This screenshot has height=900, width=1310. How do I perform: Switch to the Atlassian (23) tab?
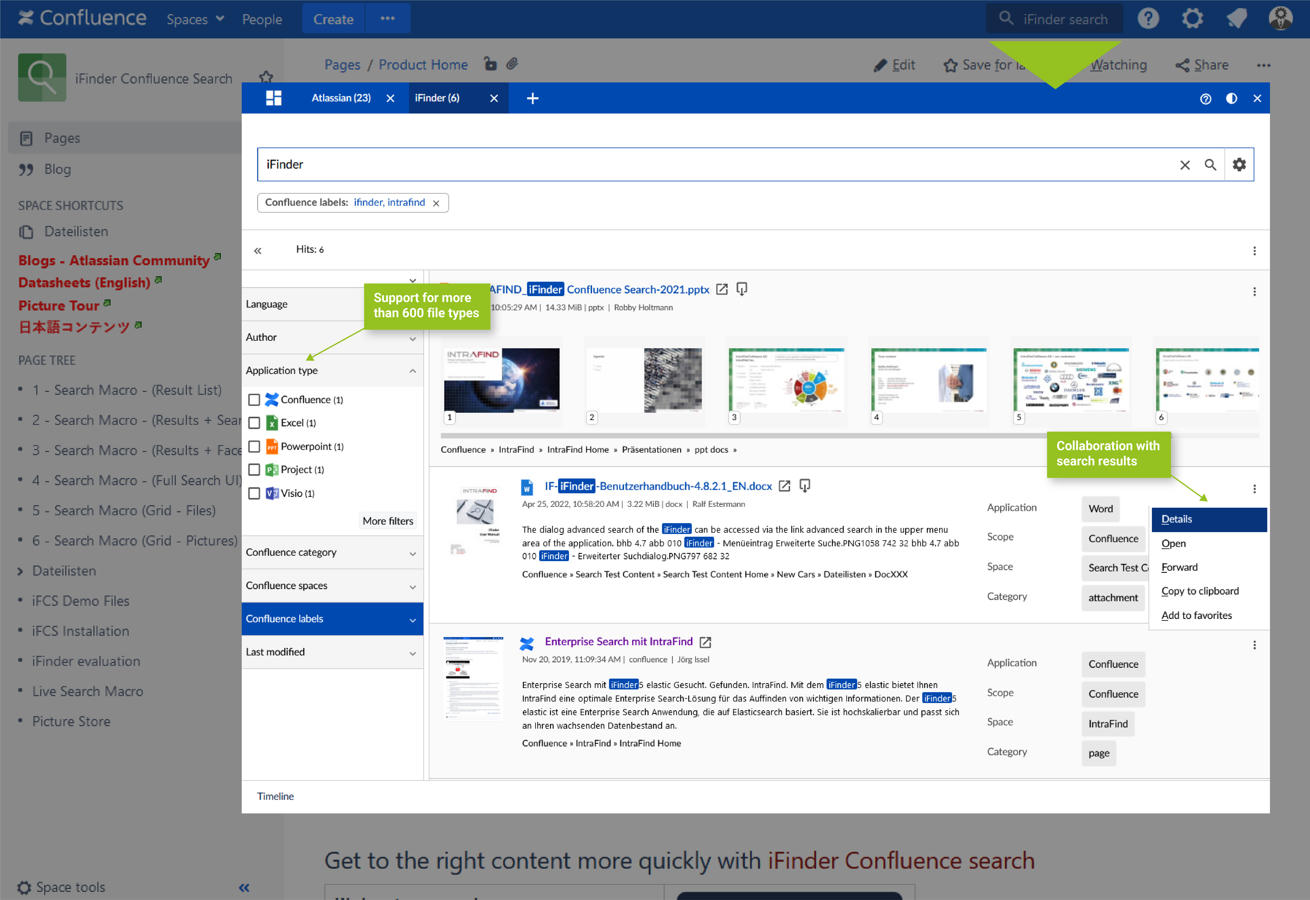[x=341, y=98]
